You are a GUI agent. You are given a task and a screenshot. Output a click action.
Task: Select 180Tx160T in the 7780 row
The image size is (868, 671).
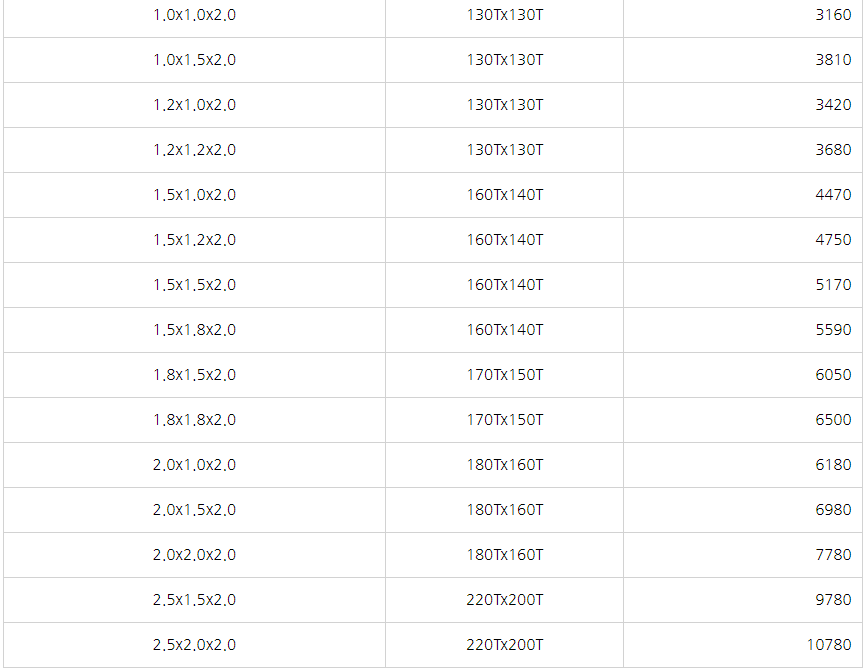(x=504, y=555)
